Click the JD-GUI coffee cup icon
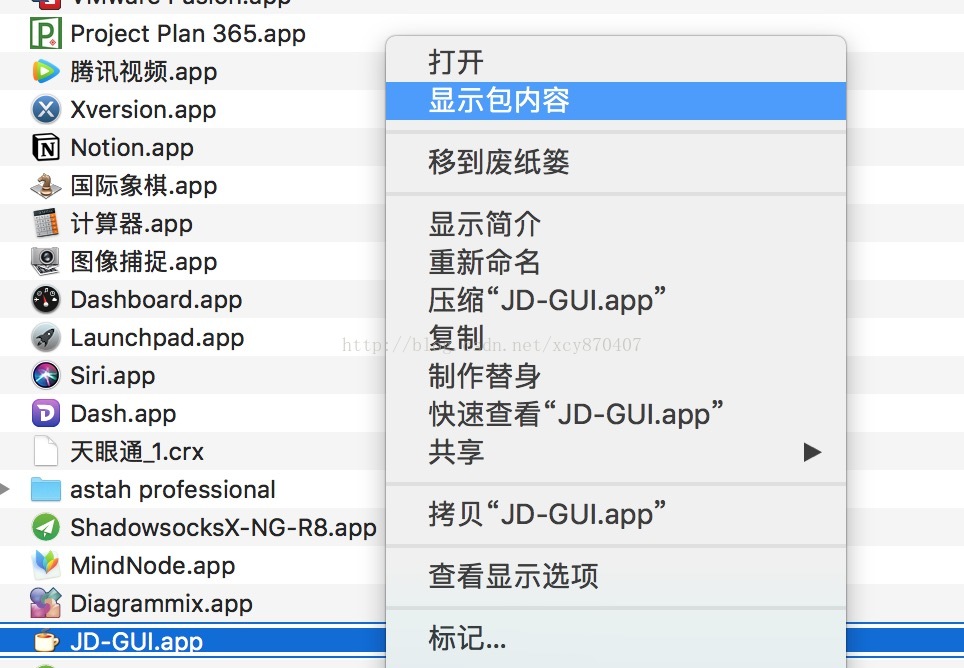 (x=45, y=641)
